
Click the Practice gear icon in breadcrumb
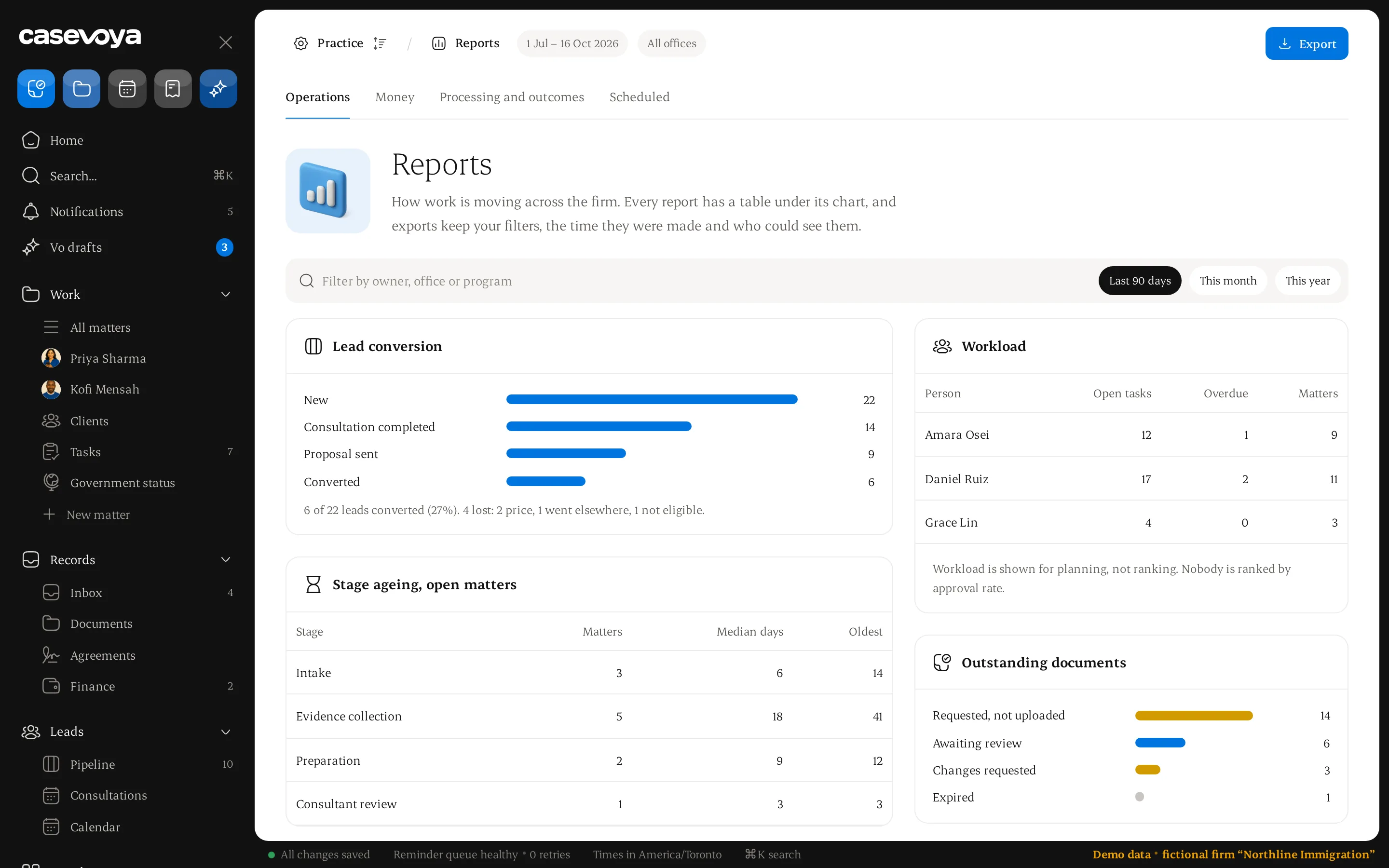coord(301,43)
